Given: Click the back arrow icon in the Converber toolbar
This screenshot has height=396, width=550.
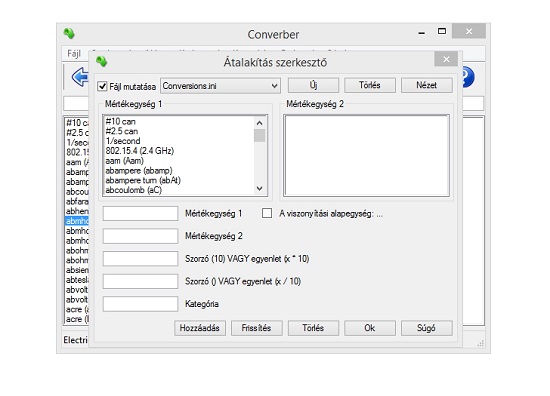Looking at the screenshot, I should 80,76.
